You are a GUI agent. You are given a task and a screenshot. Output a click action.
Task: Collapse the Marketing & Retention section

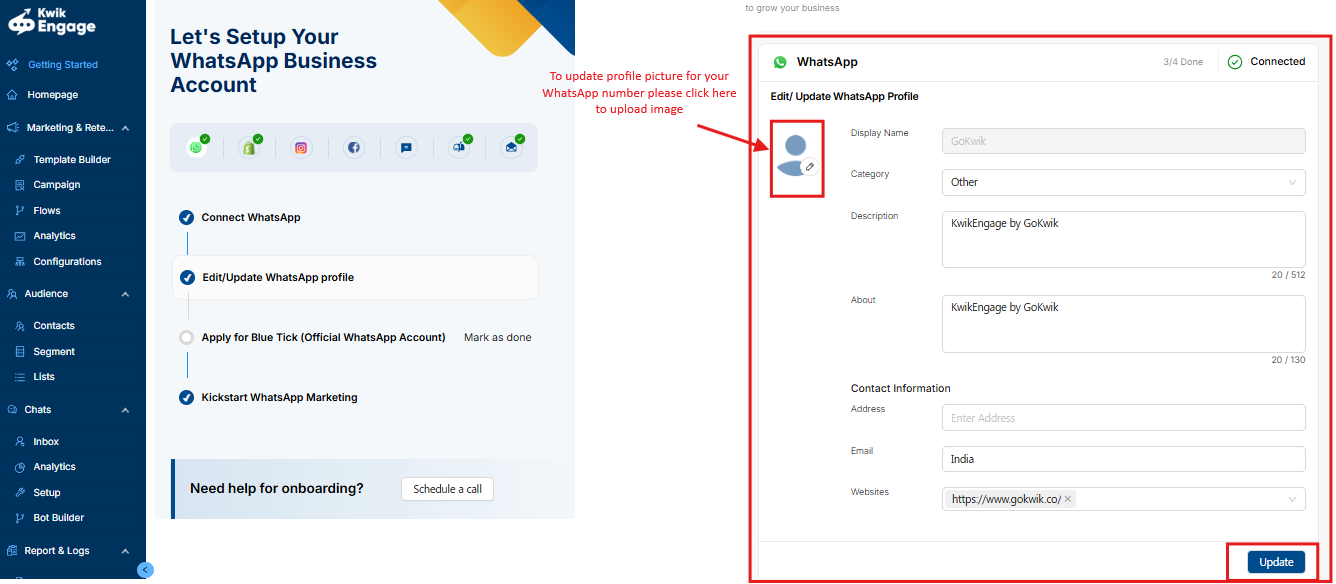(x=125, y=128)
